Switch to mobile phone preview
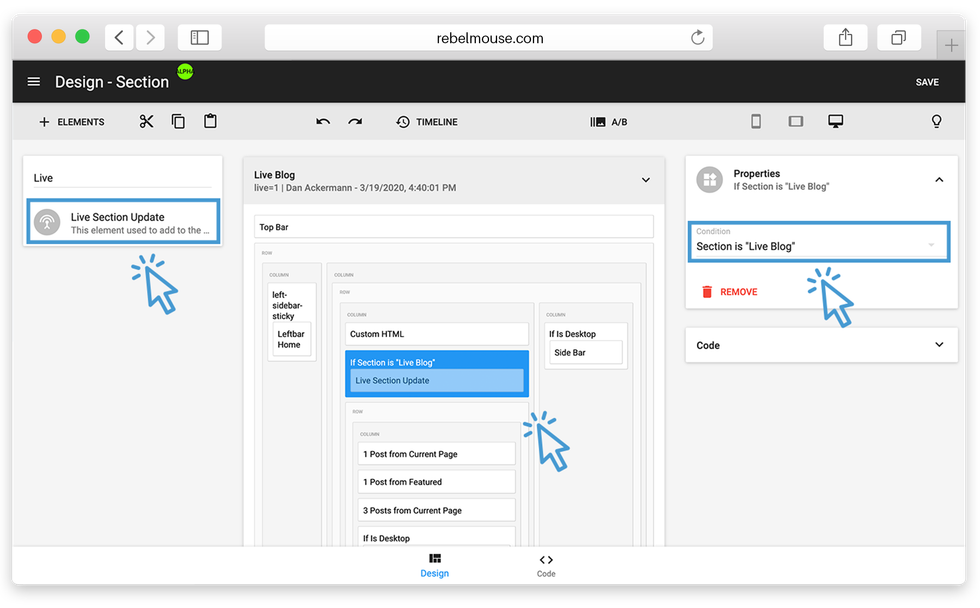 coord(756,122)
